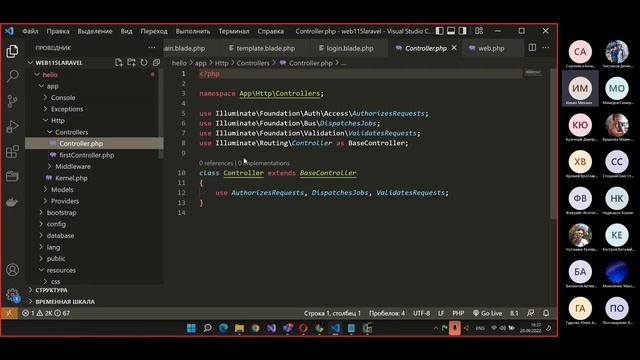
Task: Click the feedback icon in status bar
Action: coord(530,313)
